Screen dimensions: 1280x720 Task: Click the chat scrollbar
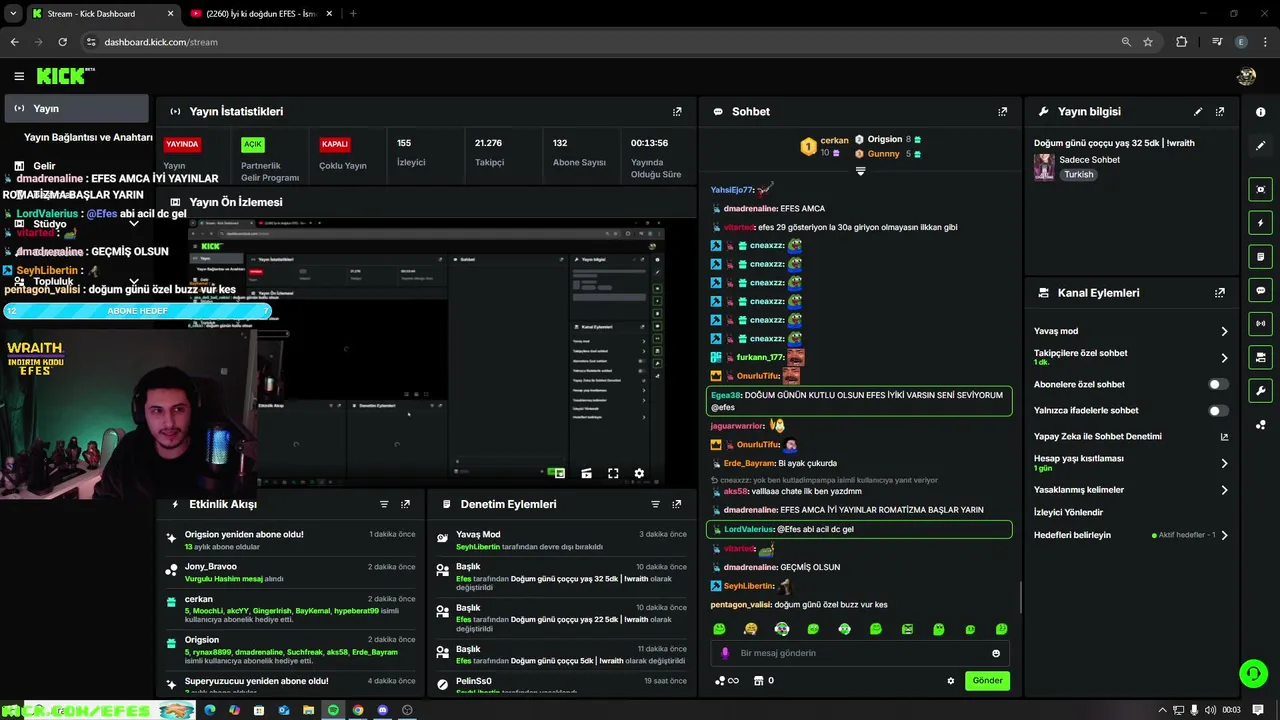1020,598
